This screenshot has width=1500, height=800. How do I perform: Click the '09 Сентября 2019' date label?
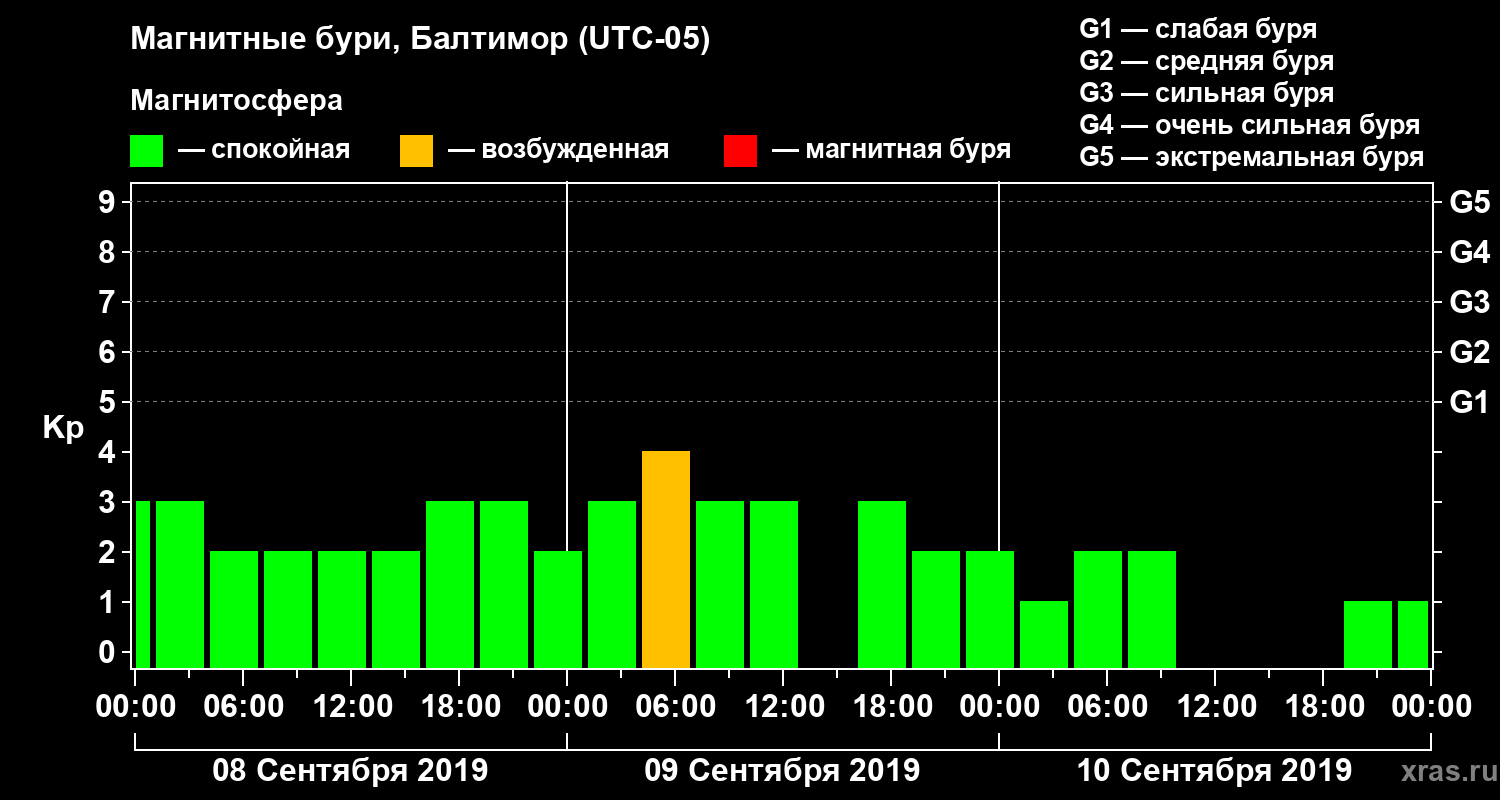[782, 770]
